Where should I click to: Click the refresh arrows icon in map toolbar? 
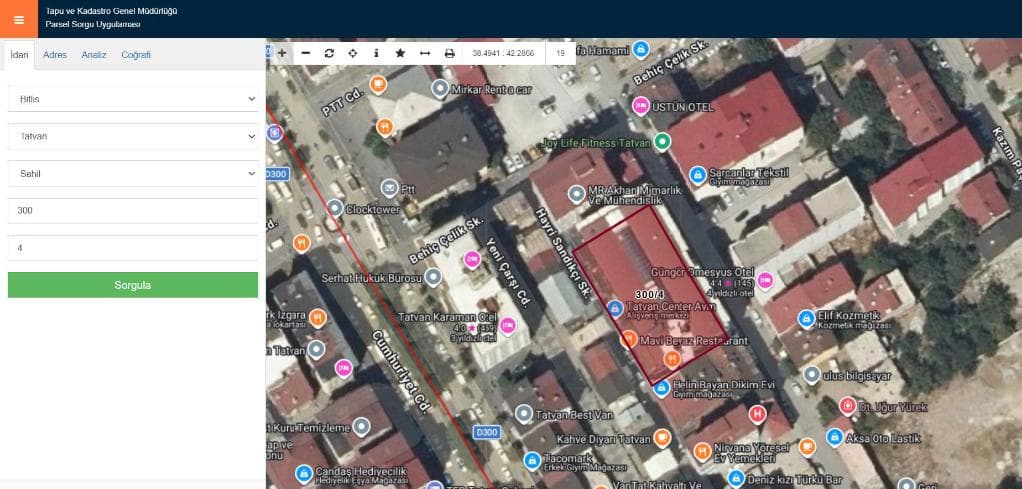(x=329, y=53)
